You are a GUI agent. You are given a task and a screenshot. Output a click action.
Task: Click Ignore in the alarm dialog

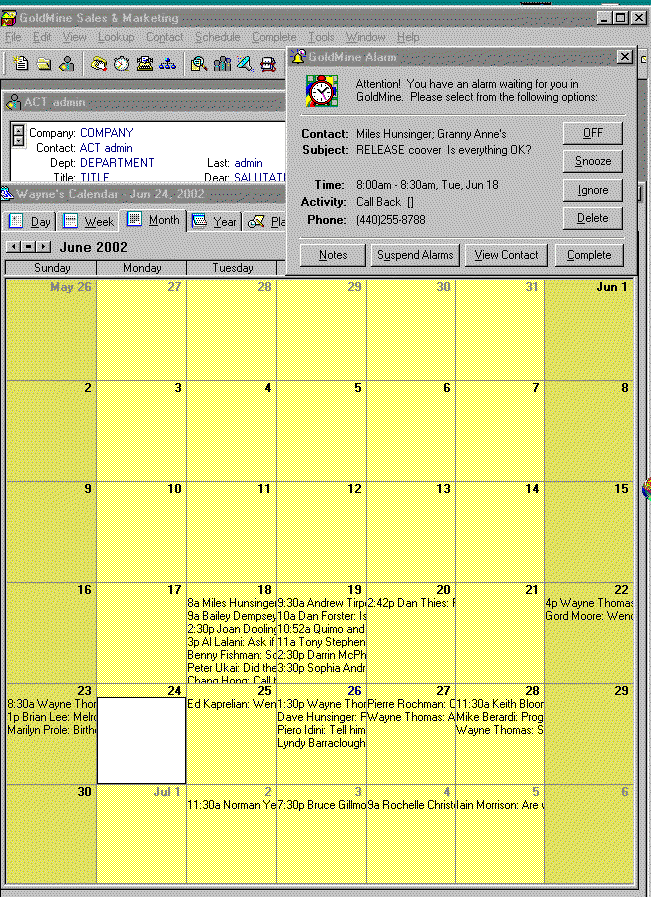pos(593,190)
